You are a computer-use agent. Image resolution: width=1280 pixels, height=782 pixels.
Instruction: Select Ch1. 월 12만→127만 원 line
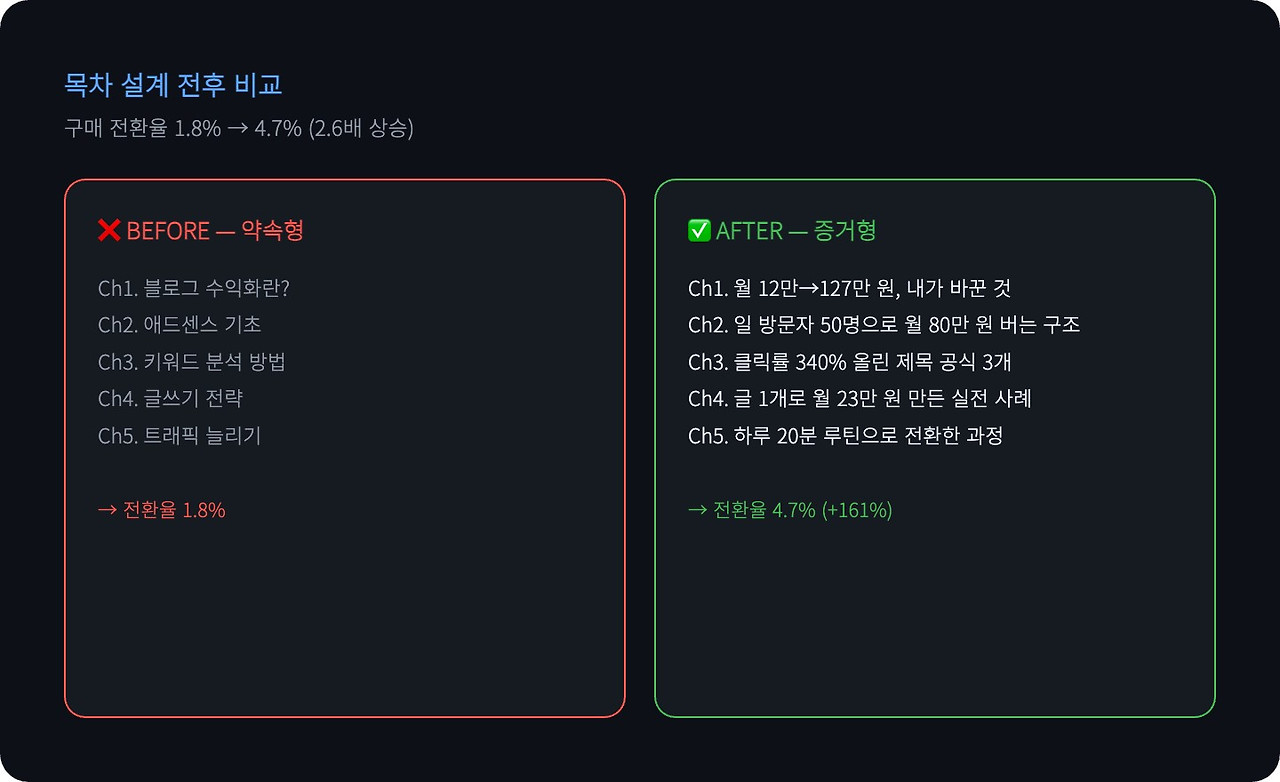(850, 288)
